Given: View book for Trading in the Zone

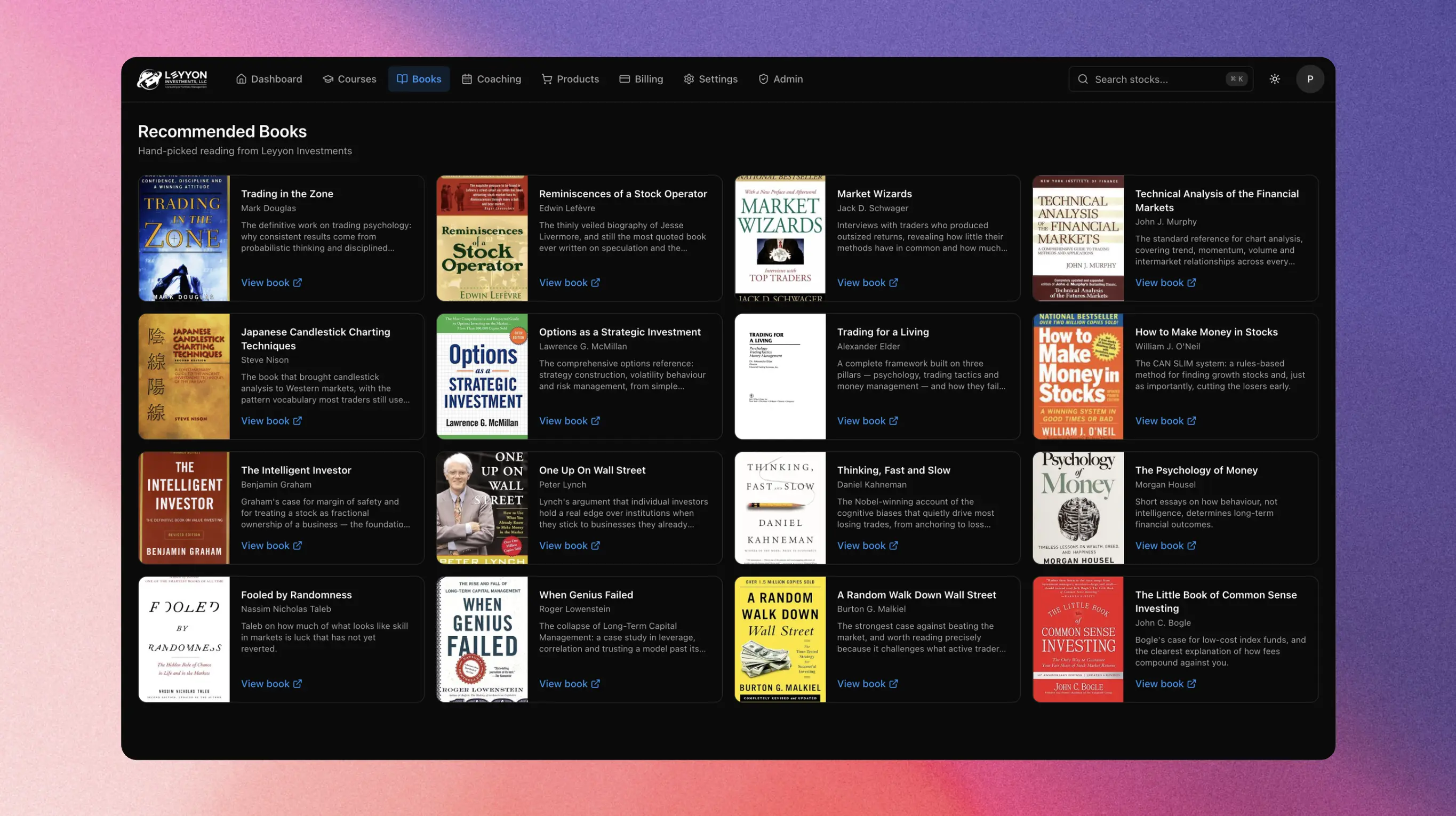Looking at the screenshot, I should click(271, 283).
